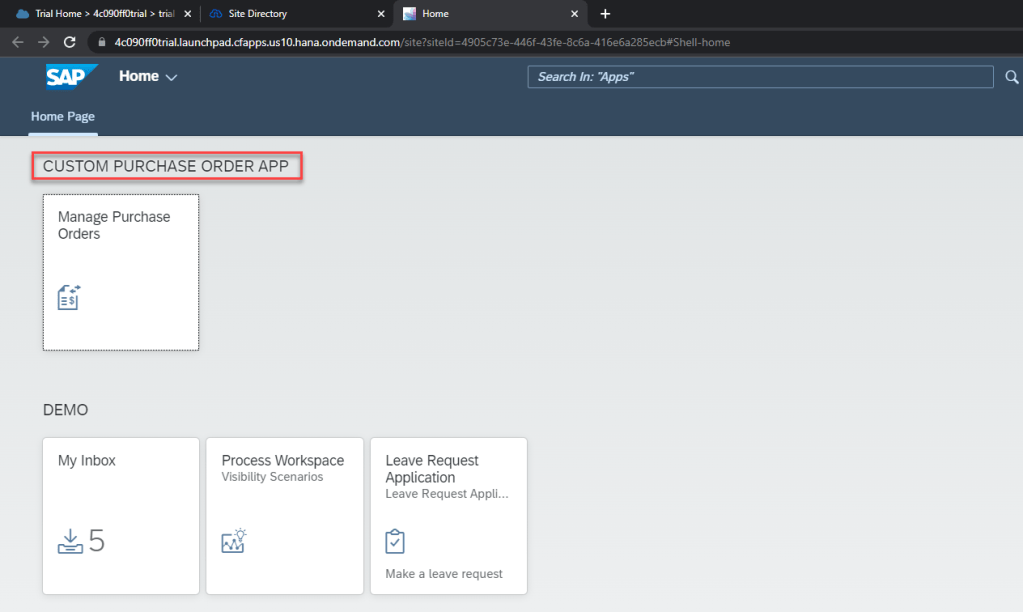Open the Leave Request Application tile
Screen dimensions: 1023x612
click(448, 515)
